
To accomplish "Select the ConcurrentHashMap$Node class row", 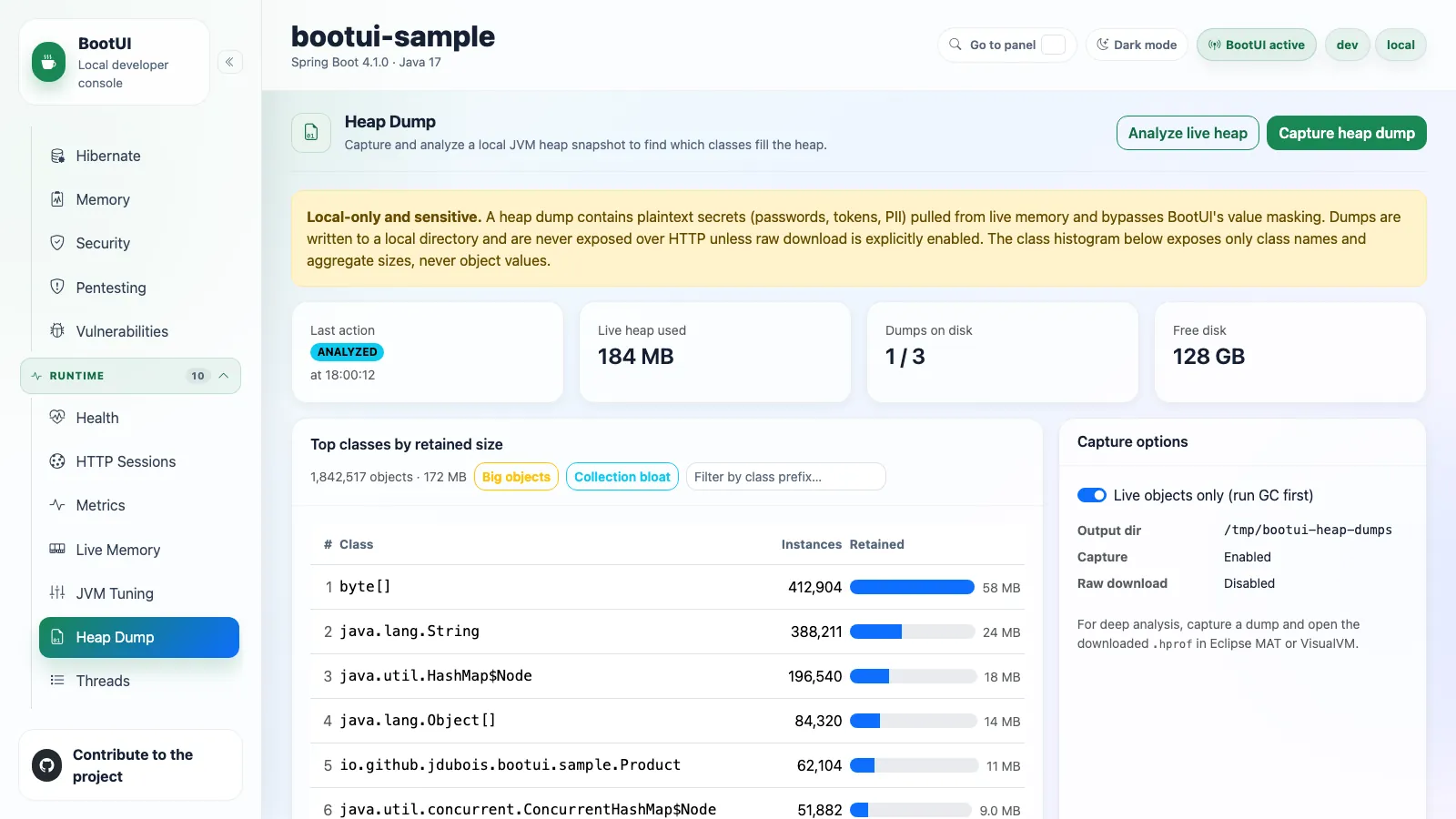I will click(667, 805).
